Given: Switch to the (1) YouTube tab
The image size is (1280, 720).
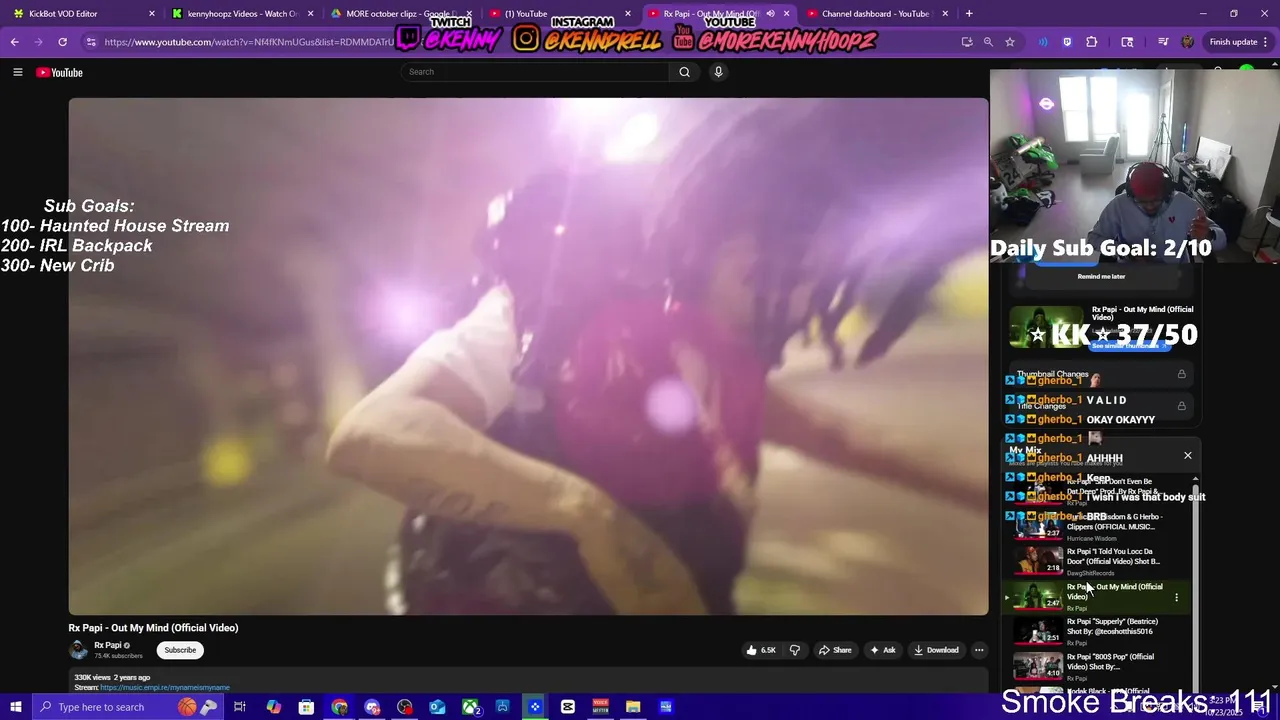Looking at the screenshot, I should [560, 14].
